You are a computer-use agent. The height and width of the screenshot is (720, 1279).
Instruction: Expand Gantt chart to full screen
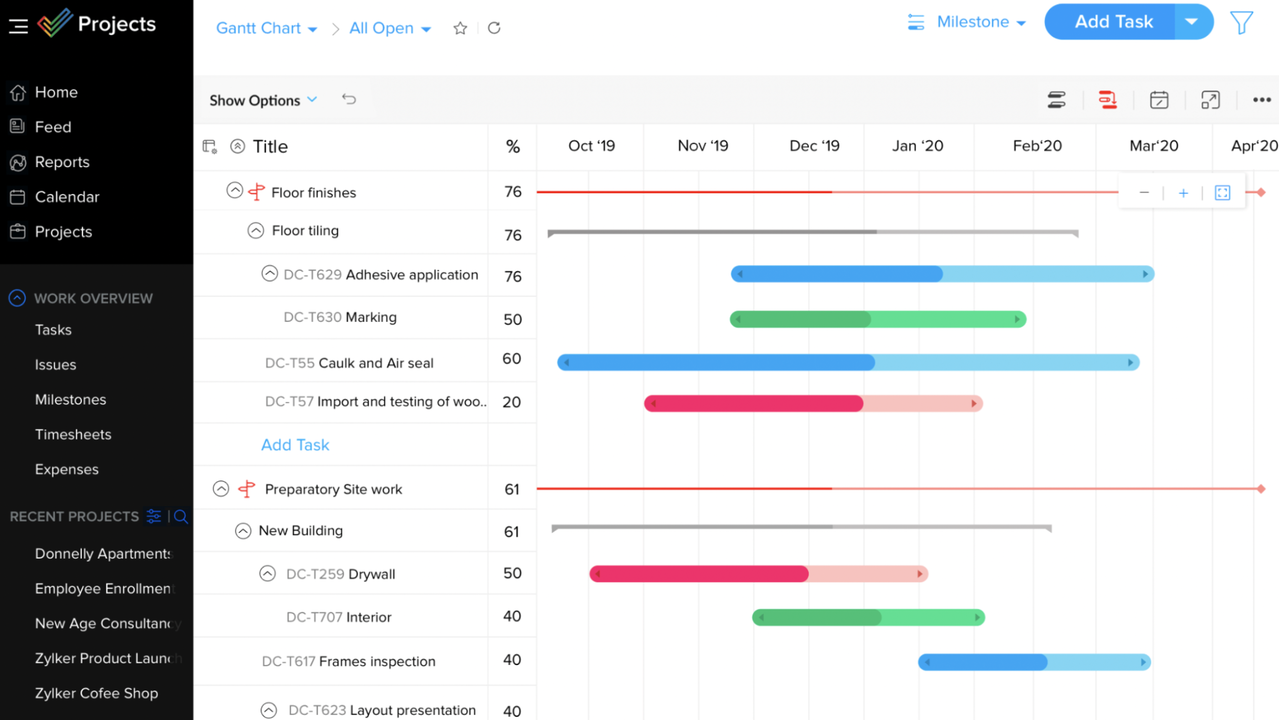1210,100
